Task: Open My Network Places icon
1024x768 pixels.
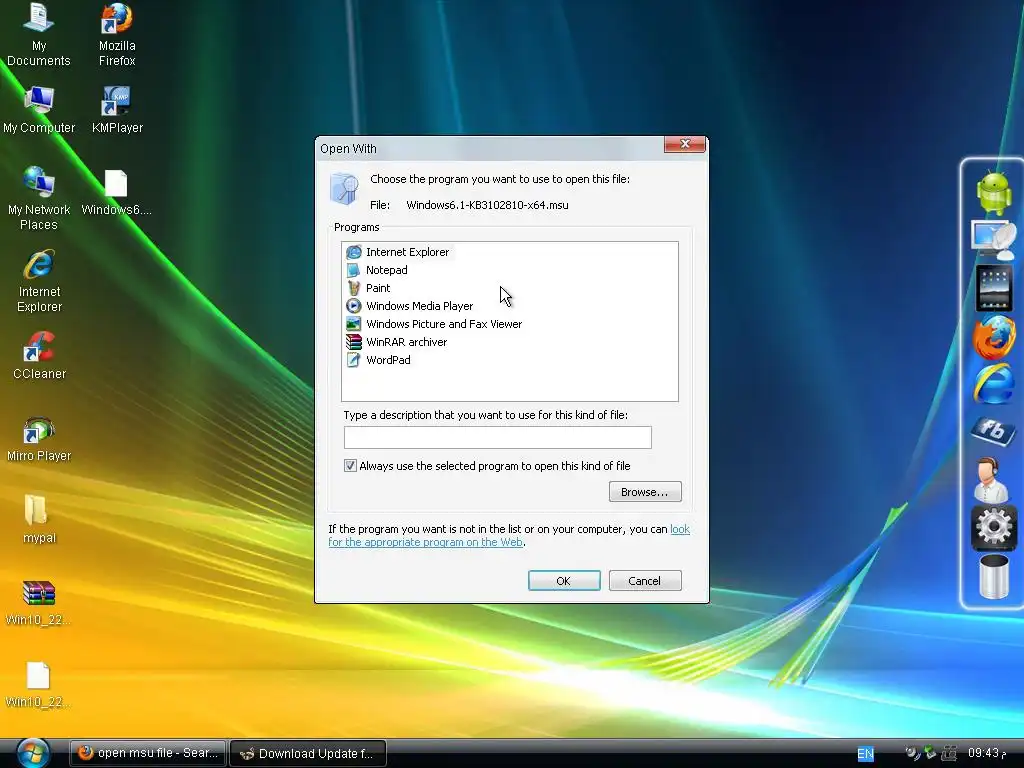Action: tap(39, 199)
